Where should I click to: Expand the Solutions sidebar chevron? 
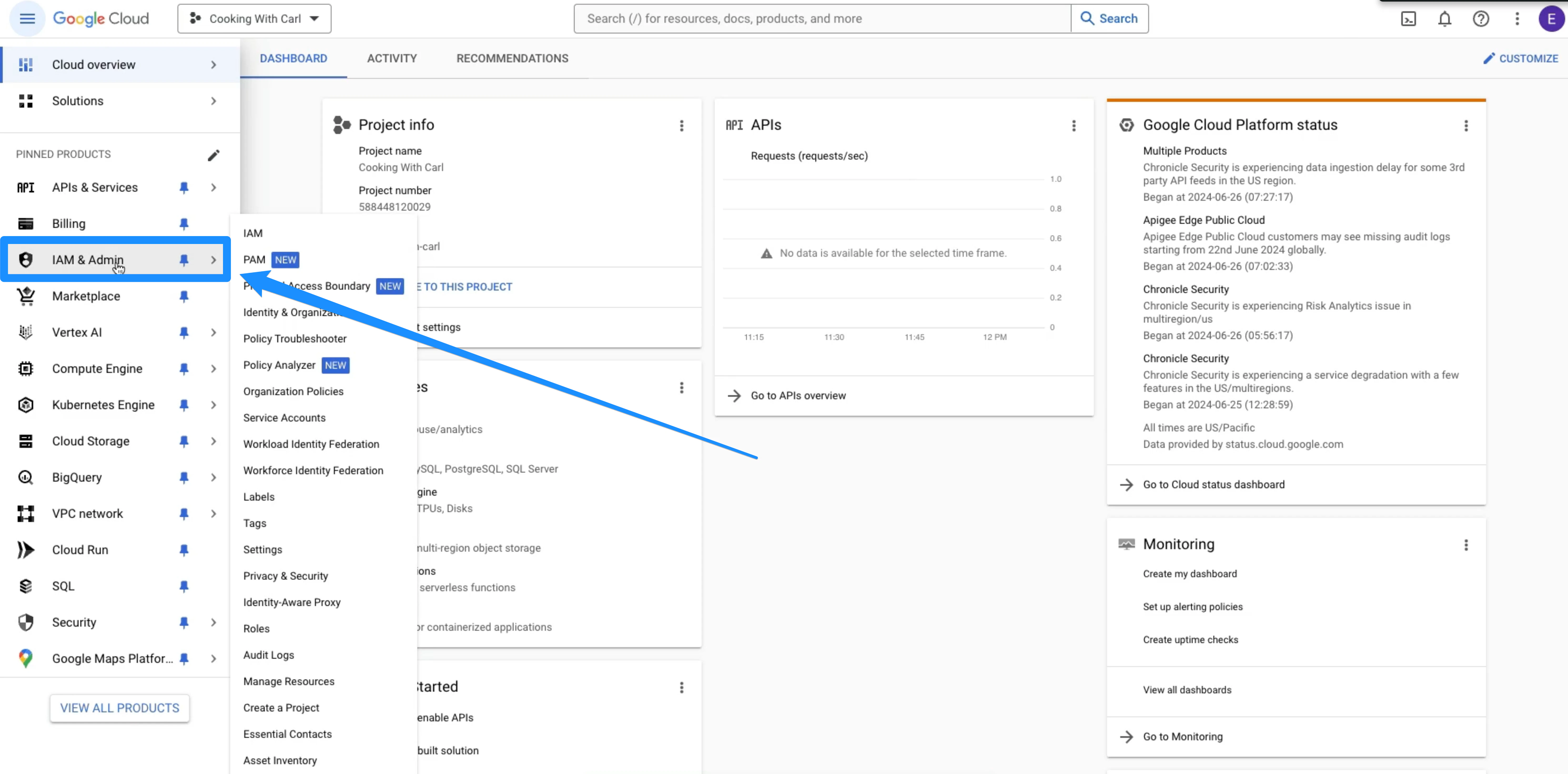pos(213,101)
